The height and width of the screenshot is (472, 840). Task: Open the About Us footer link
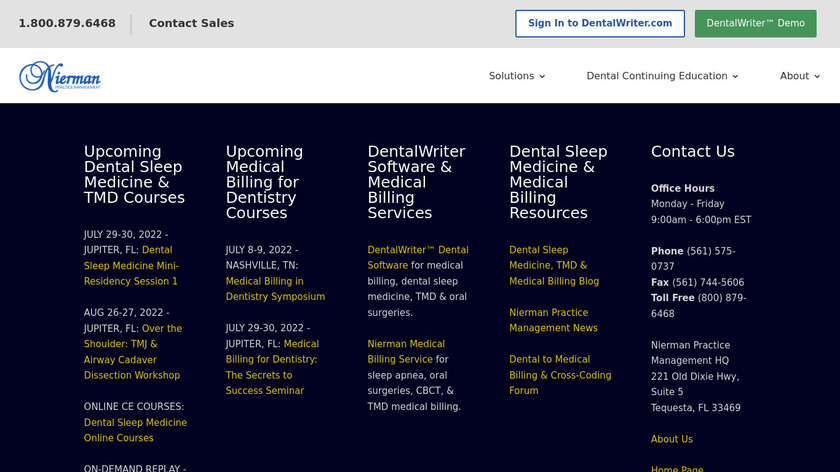pos(672,439)
